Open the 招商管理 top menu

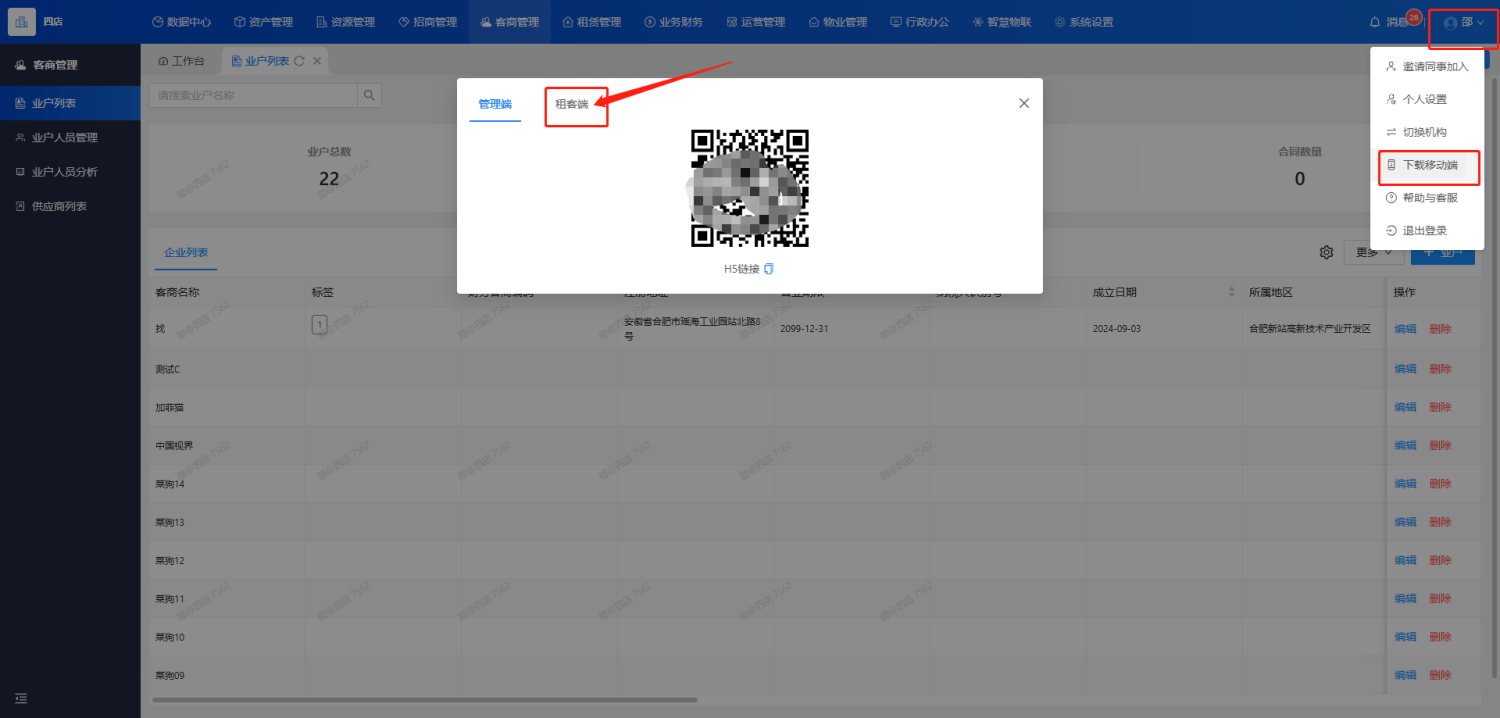click(427, 22)
